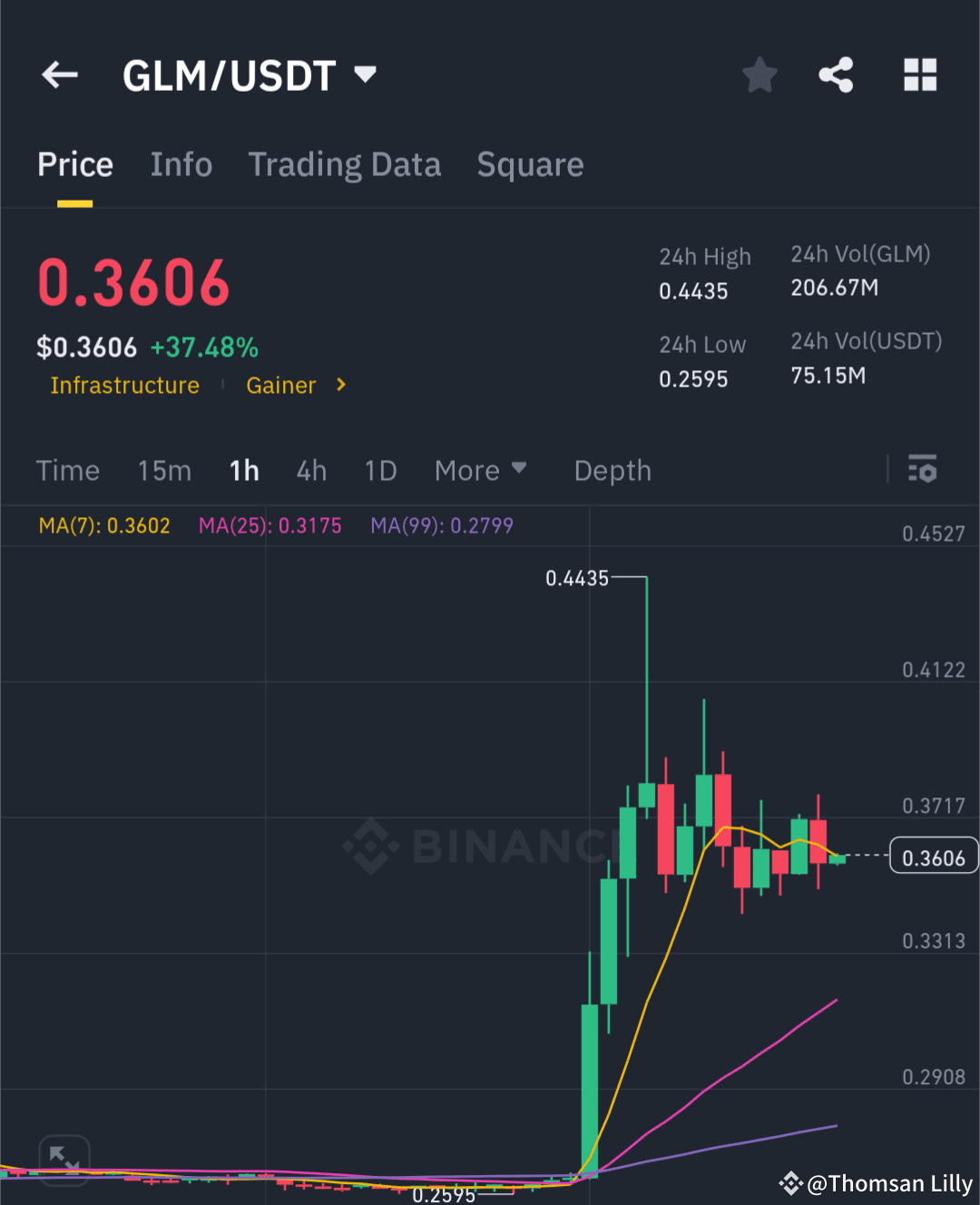980x1205 pixels.
Task: Share the GLM/USDT chart
Action: (836, 75)
